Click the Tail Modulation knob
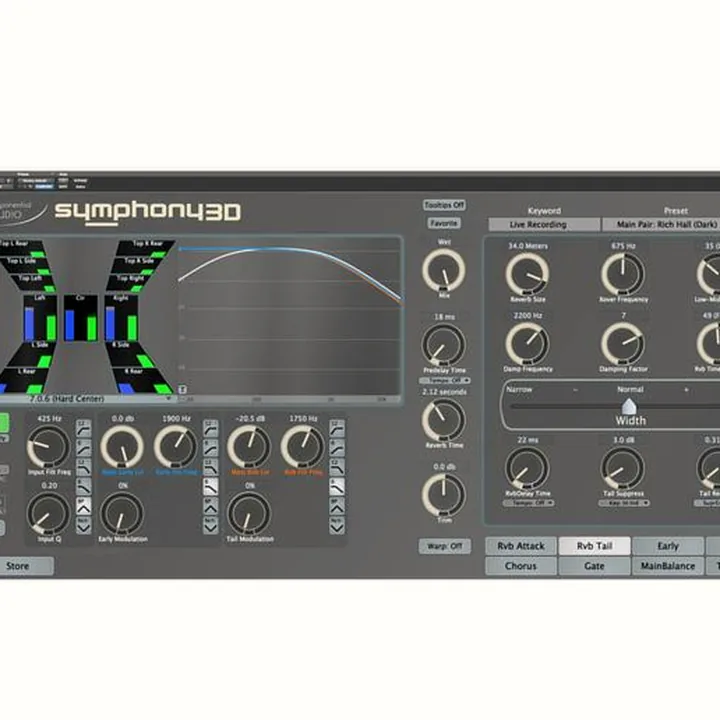The image size is (720, 720). 249,513
